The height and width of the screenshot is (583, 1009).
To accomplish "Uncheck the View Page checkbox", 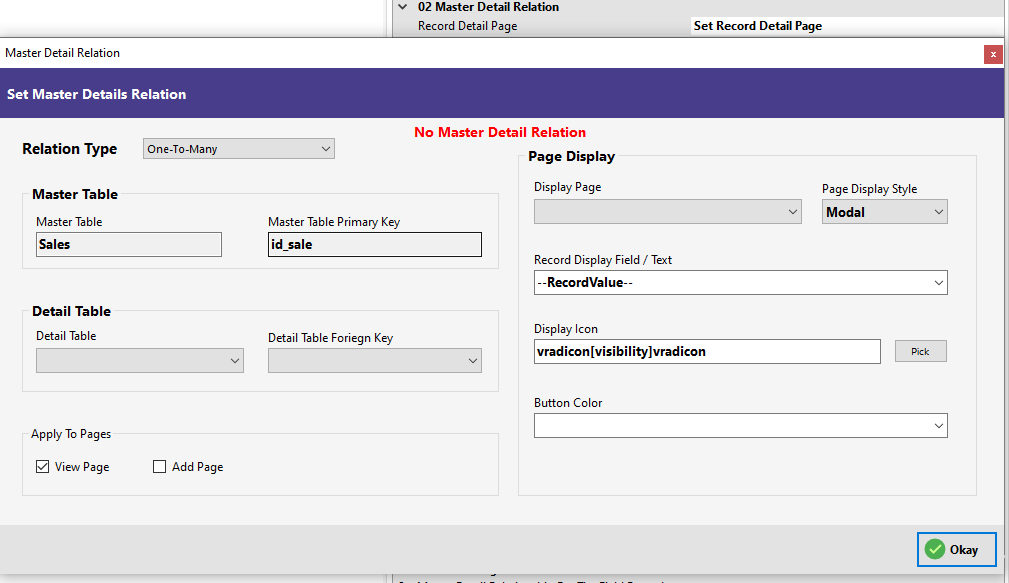I will click(x=42, y=466).
